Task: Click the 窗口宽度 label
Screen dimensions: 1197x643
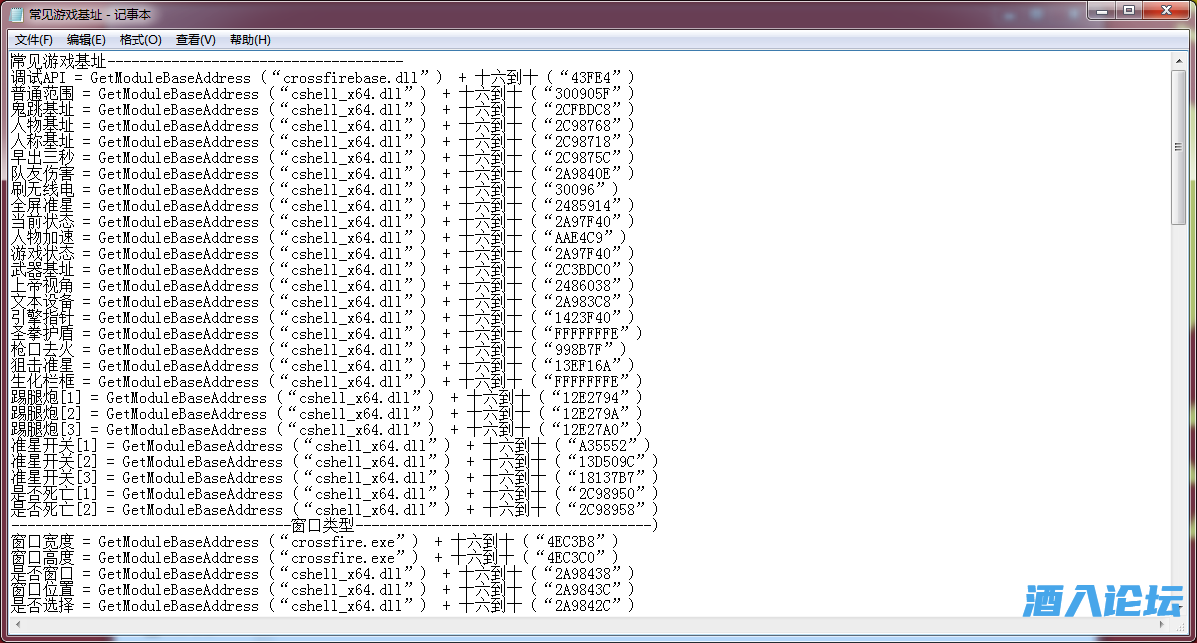Action: tap(43, 543)
